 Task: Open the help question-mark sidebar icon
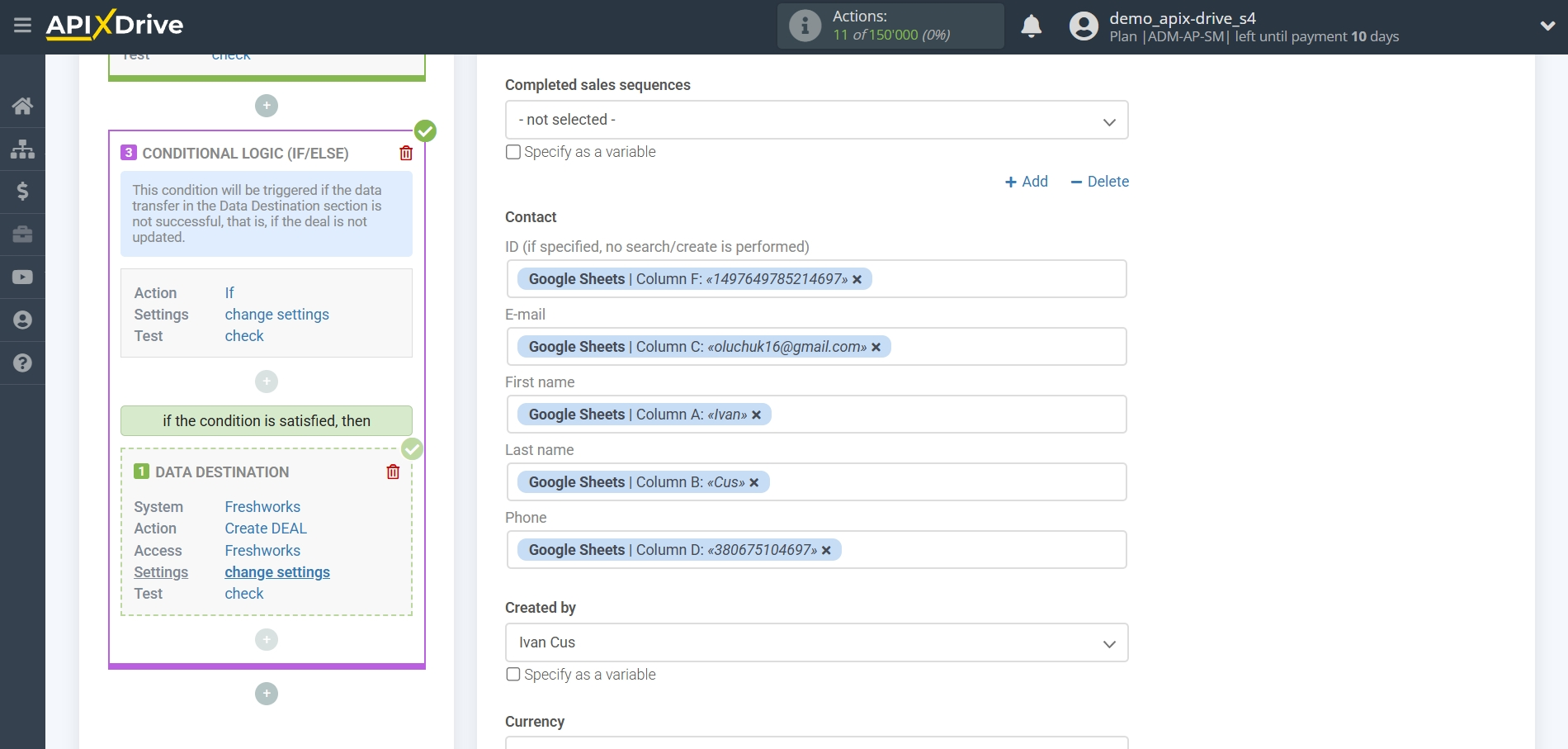22,363
